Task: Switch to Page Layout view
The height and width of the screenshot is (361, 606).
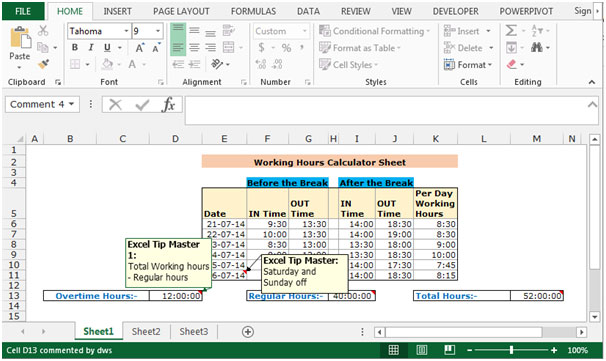Action: pos(422,350)
